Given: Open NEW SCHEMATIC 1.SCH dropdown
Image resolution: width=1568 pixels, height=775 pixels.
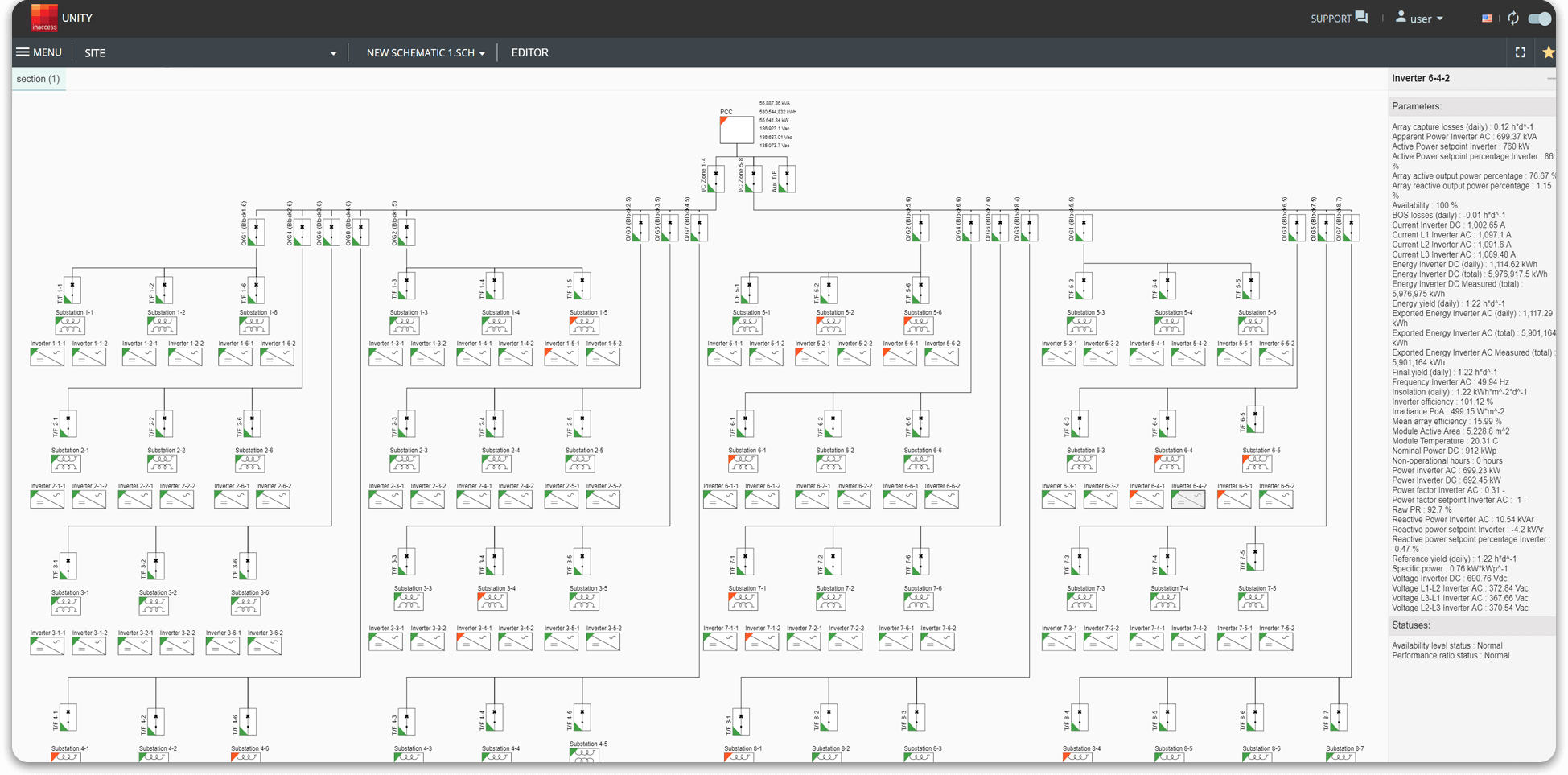Looking at the screenshot, I should coord(426,53).
